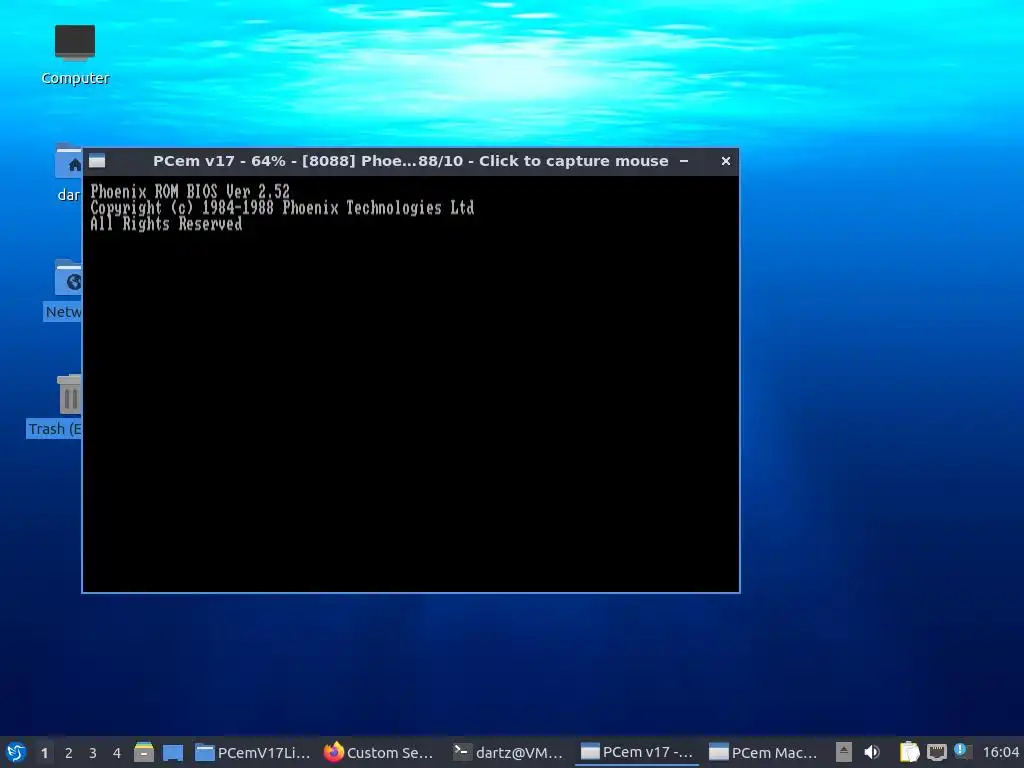
Task: Switch to the PCem Mac... taskbar window
Action: [763, 752]
